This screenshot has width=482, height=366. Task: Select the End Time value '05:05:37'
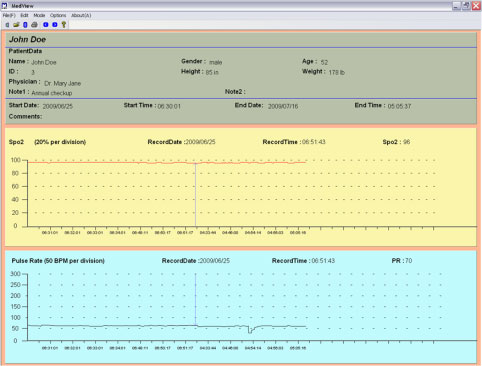tap(399, 106)
